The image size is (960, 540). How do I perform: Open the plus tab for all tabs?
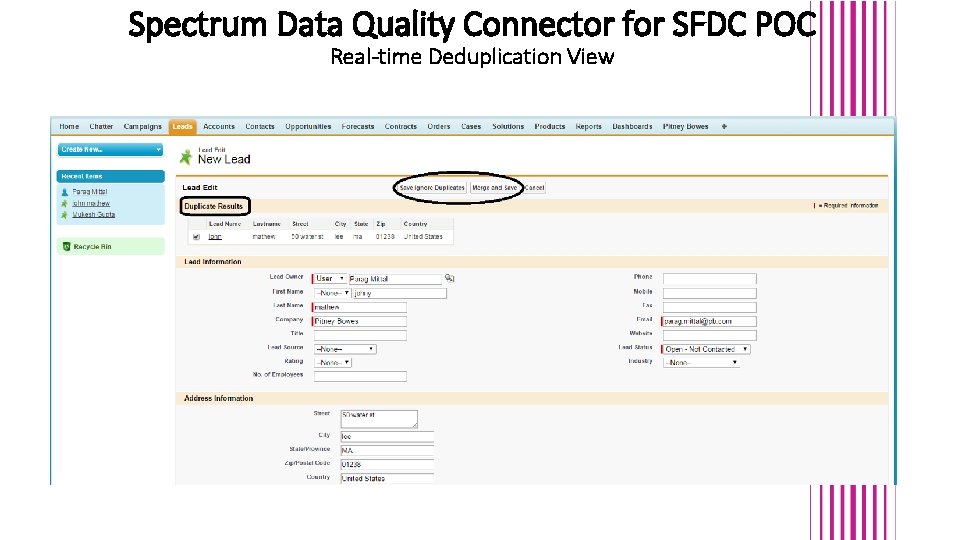(724, 127)
